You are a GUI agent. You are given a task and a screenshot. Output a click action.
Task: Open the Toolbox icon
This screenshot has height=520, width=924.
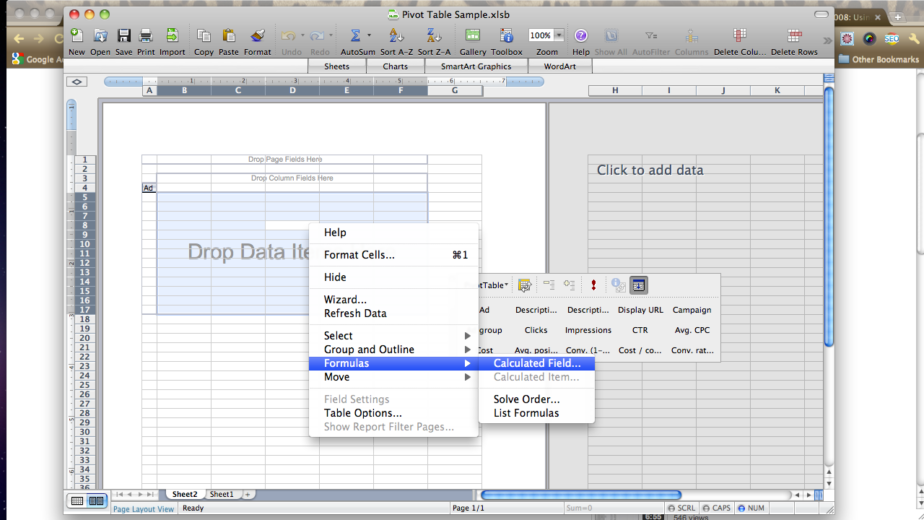pos(506,36)
